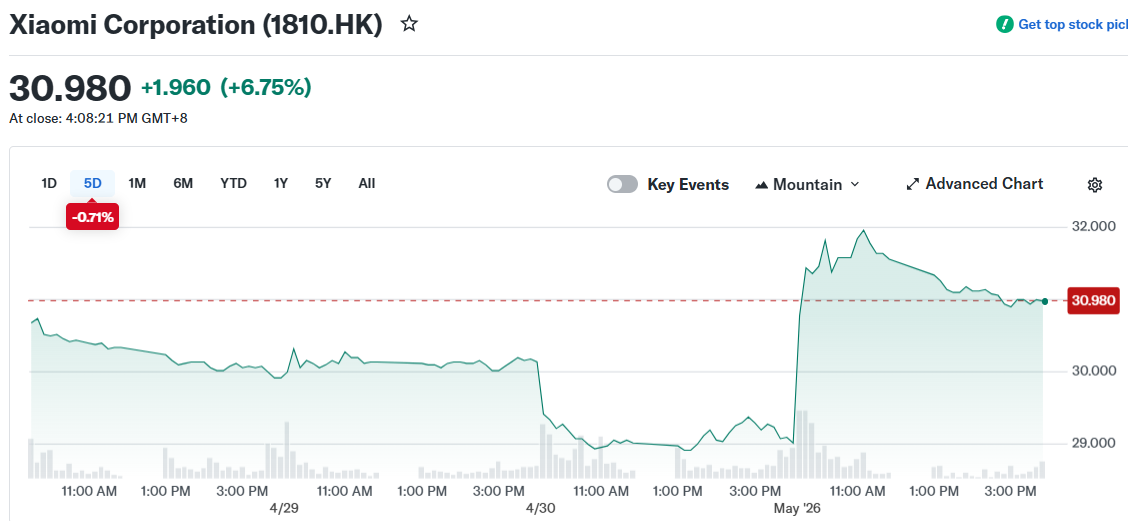The height and width of the screenshot is (521, 1128).
Task: Click the Key Events label
Action: point(688,185)
